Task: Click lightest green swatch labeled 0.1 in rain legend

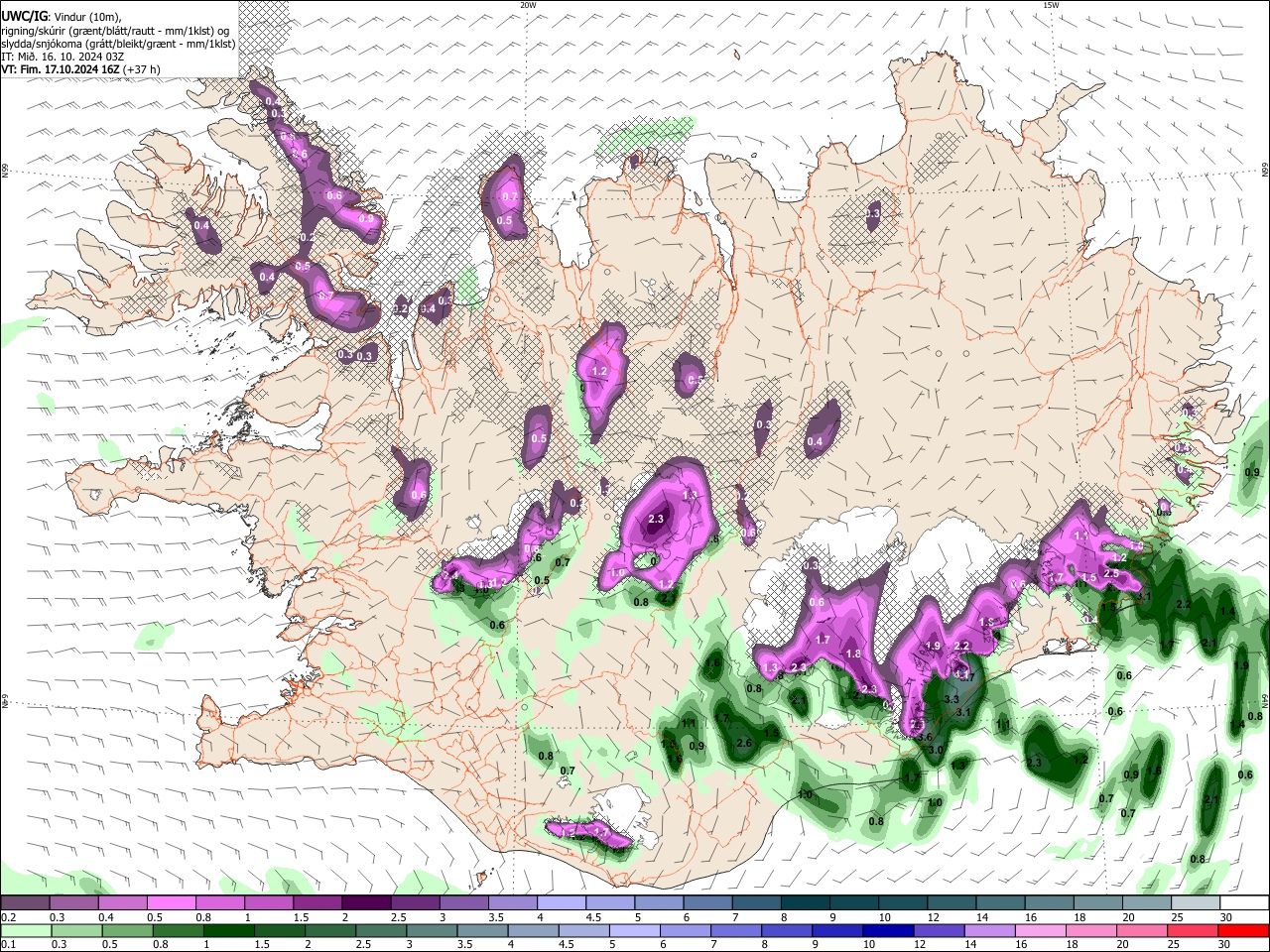Action: pos(25,930)
